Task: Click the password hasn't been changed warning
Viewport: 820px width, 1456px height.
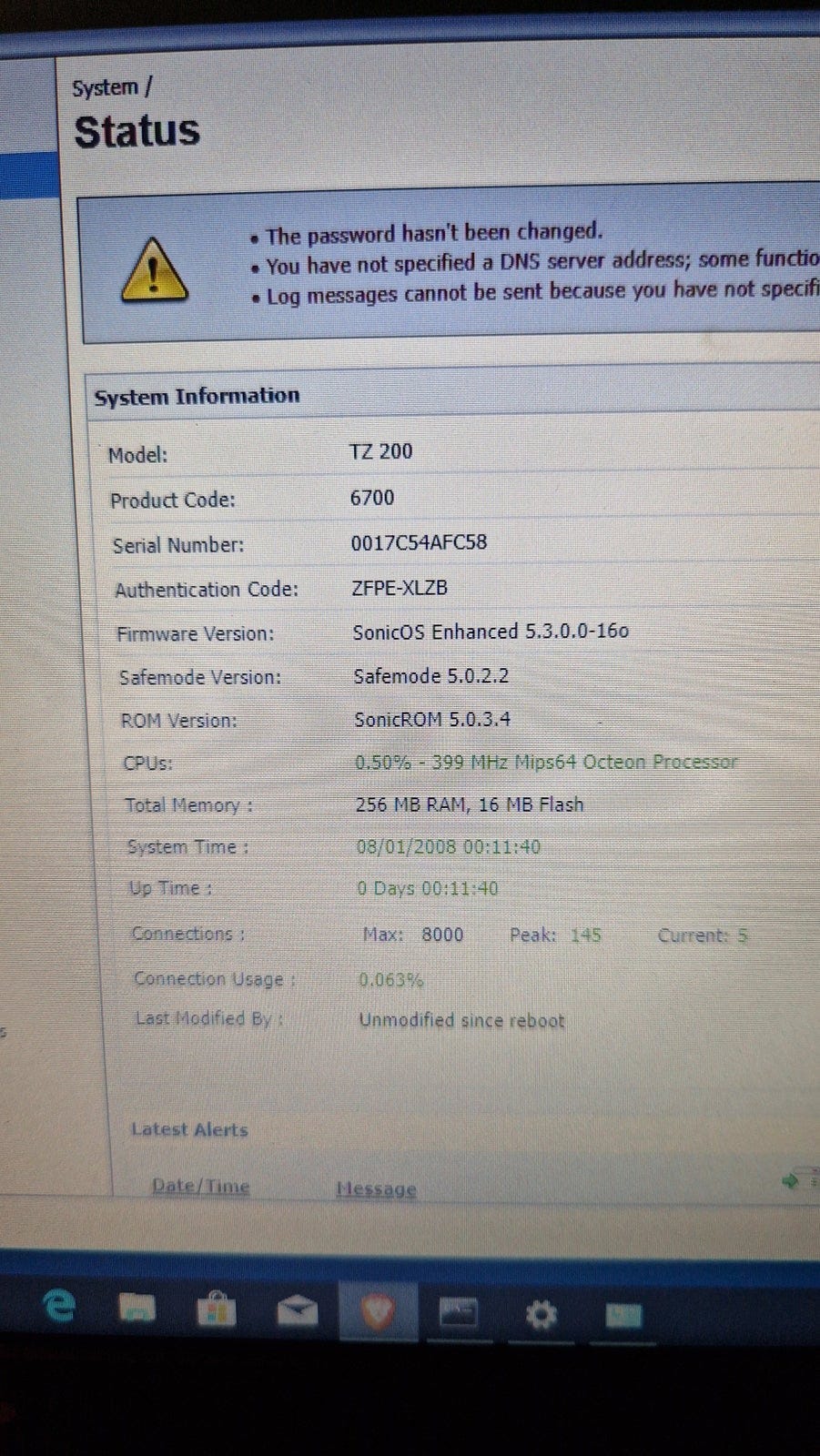Action: (434, 234)
